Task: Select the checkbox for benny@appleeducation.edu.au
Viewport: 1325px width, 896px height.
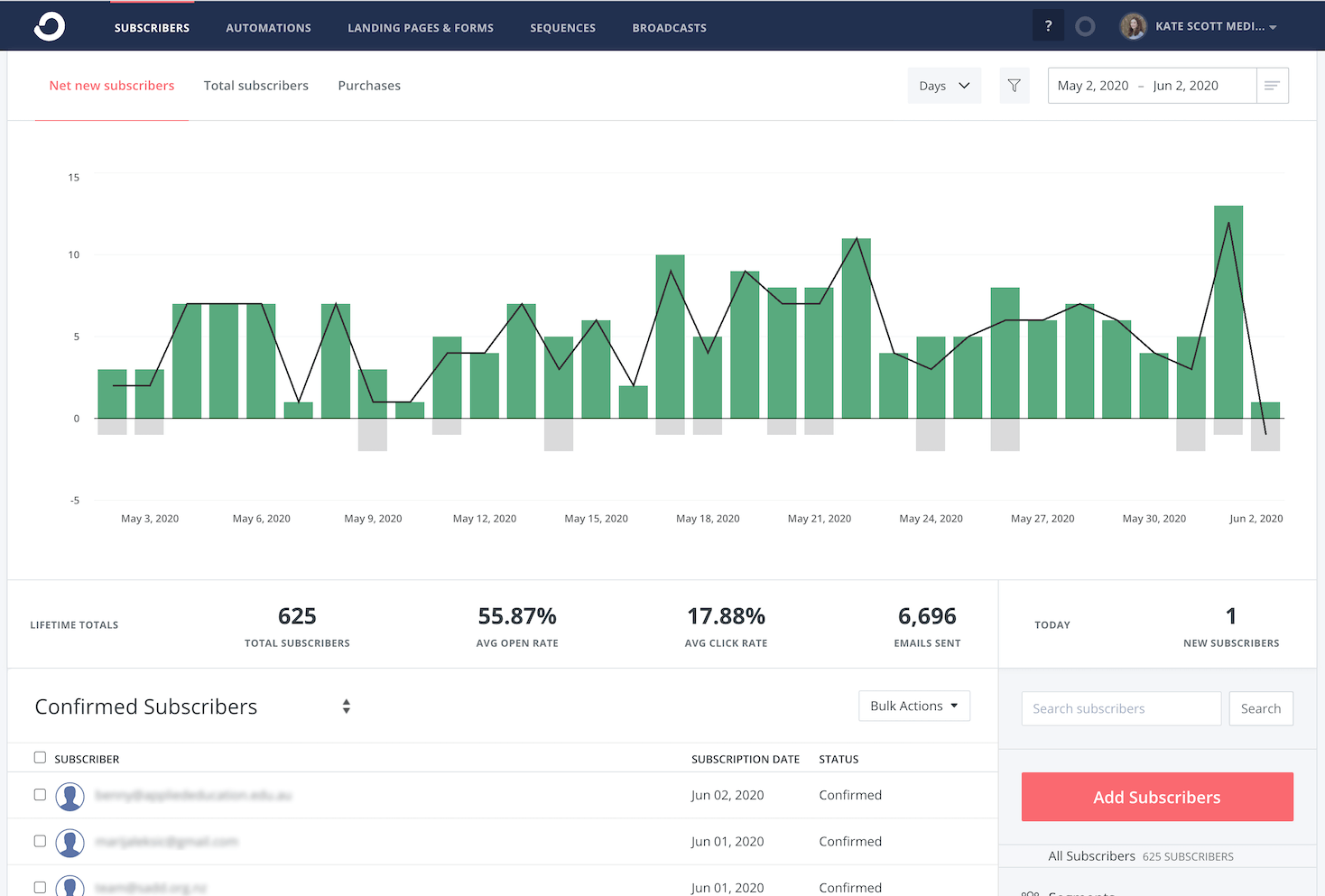Action: point(40,795)
